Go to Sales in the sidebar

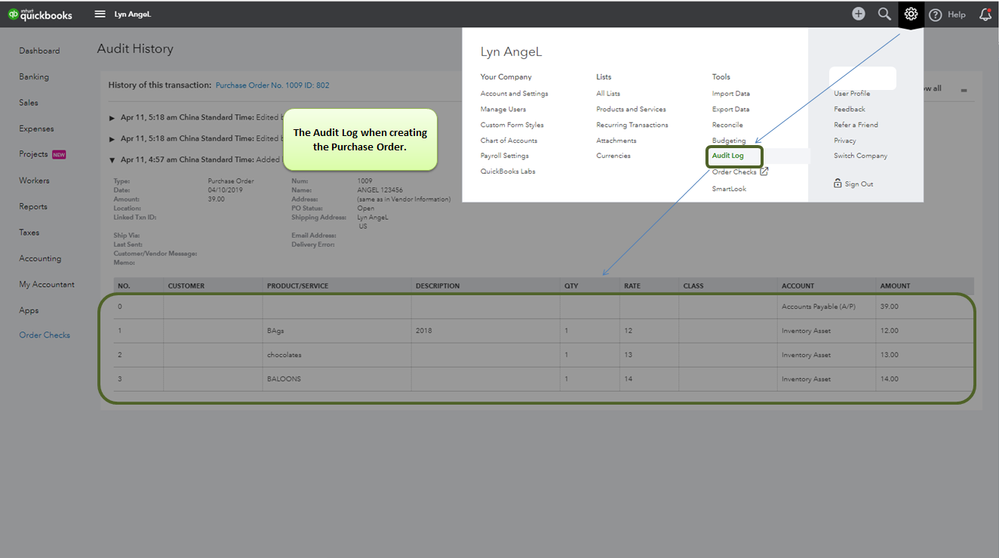point(29,103)
